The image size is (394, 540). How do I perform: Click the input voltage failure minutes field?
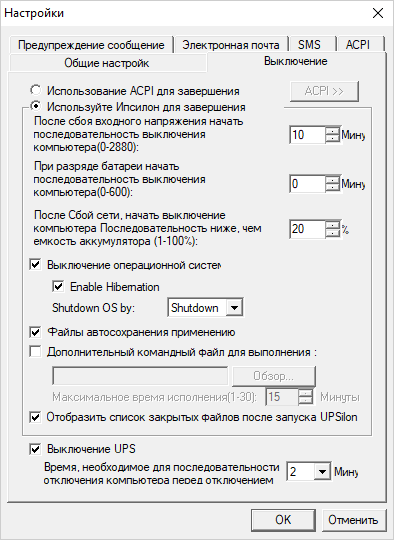(x=308, y=135)
